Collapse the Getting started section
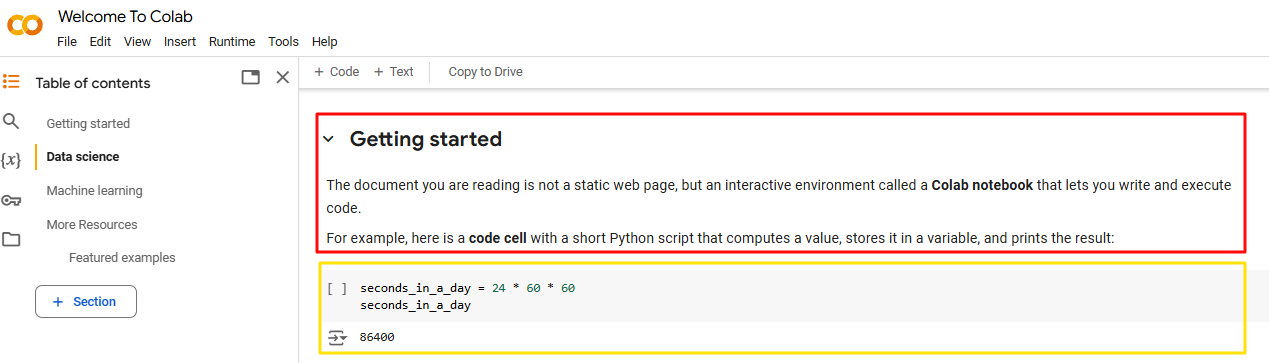This screenshot has width=1269, height=363. pyautogui.click(x=328, y=140)
